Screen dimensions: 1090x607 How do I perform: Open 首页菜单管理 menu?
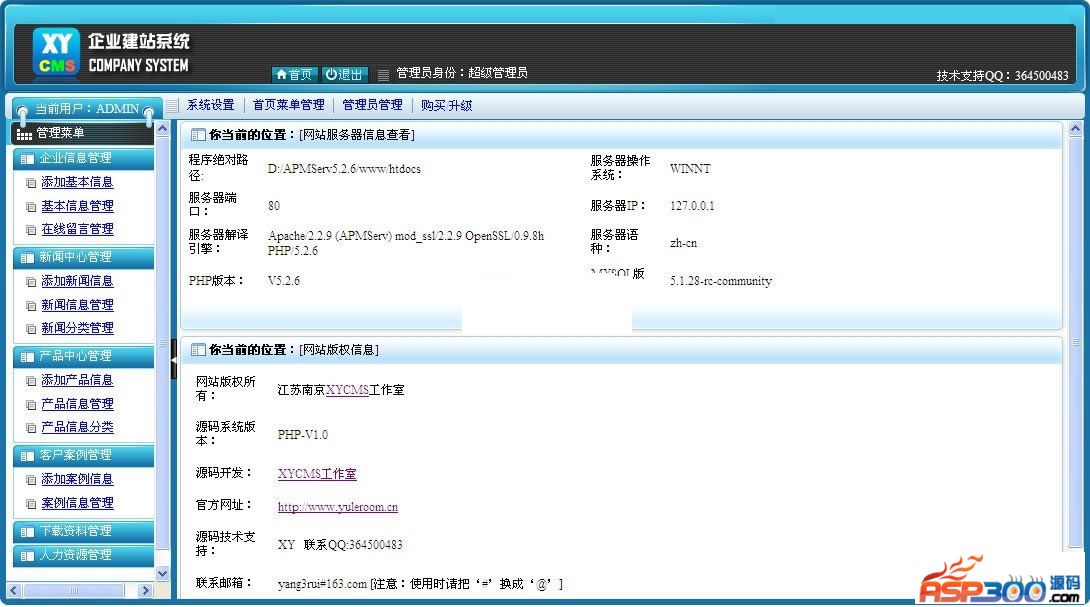[x=288, y=105]
